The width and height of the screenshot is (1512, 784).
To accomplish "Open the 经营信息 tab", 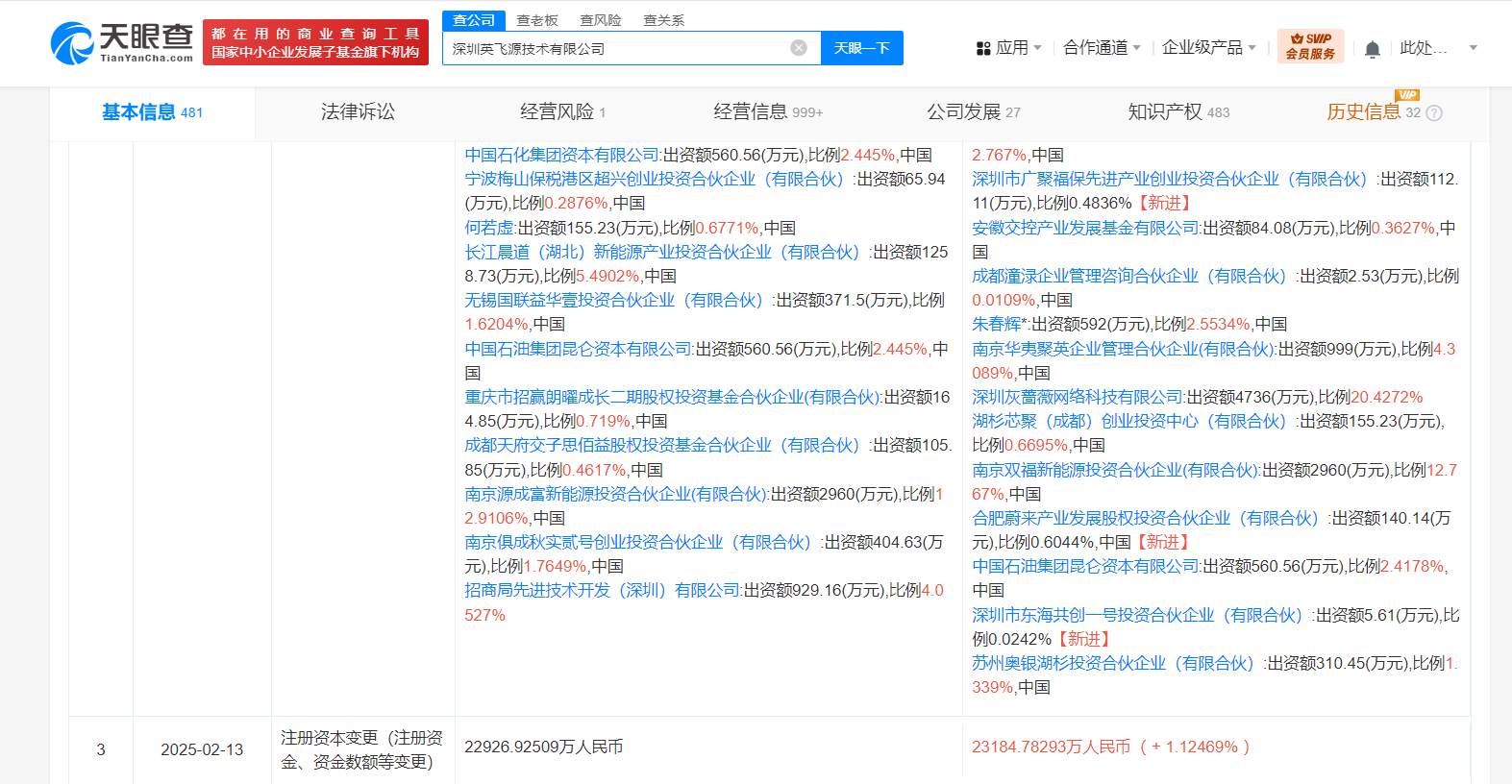I will (768, 112).
